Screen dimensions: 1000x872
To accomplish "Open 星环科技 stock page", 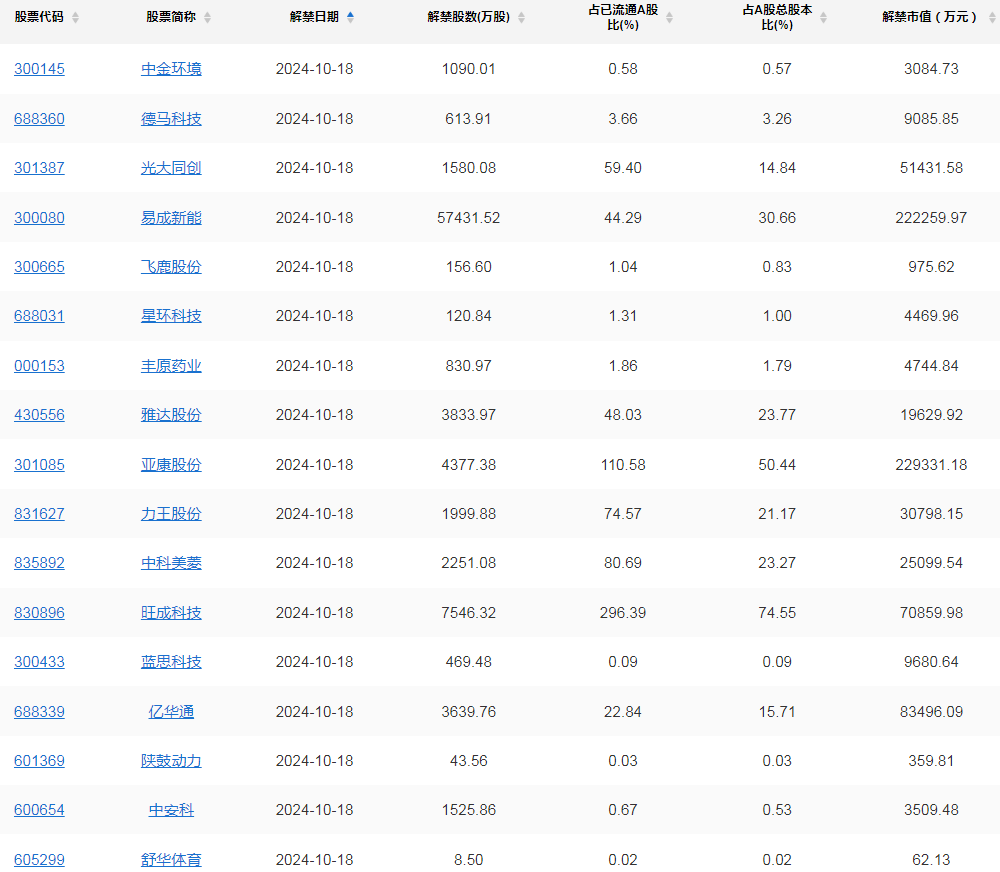I will click(x=171, y=316).
